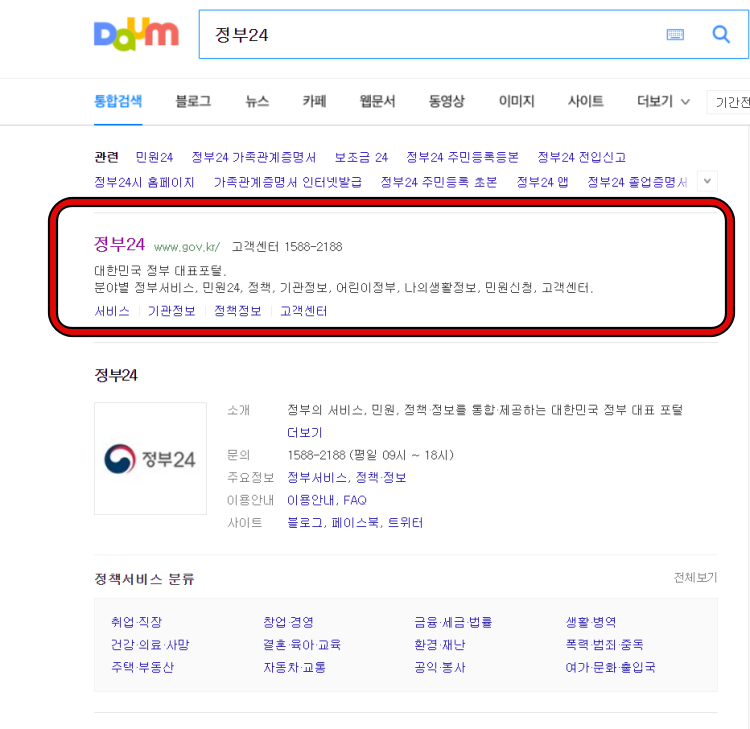
Task: Open the 고객센터 sublink under 정부24 result
Action: point(303,311)
